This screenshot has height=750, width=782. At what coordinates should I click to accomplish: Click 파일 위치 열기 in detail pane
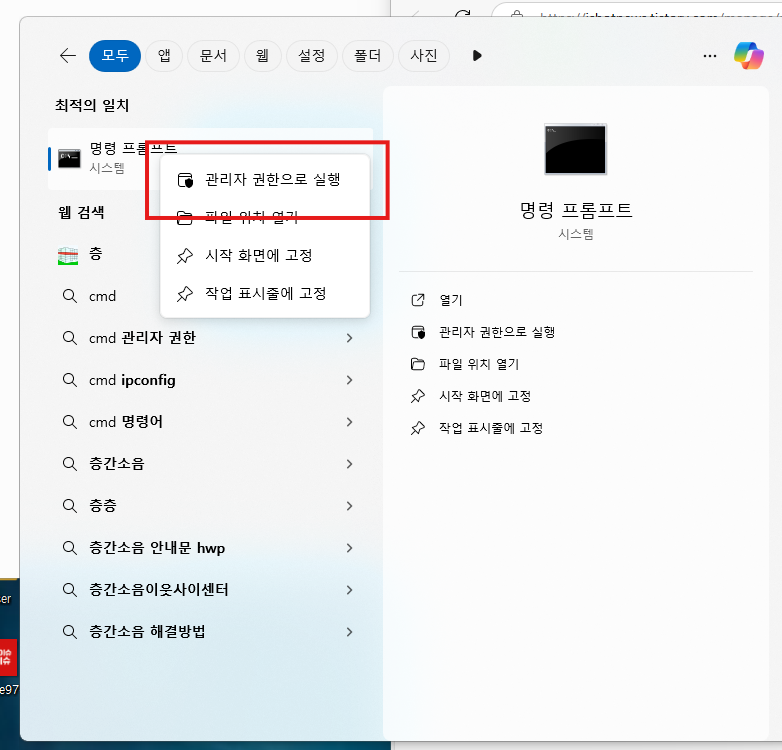tap(479, 364)
